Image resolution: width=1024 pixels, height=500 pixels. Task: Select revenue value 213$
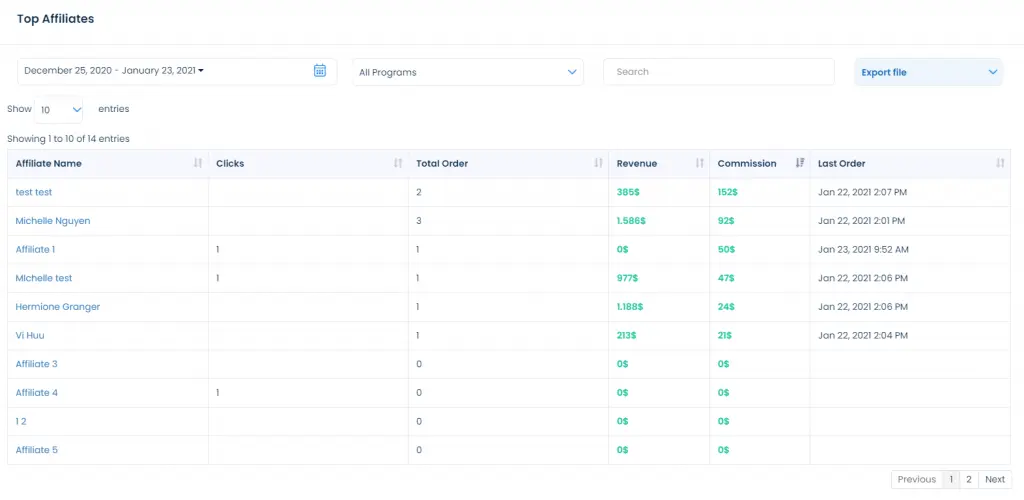[626, 336]
